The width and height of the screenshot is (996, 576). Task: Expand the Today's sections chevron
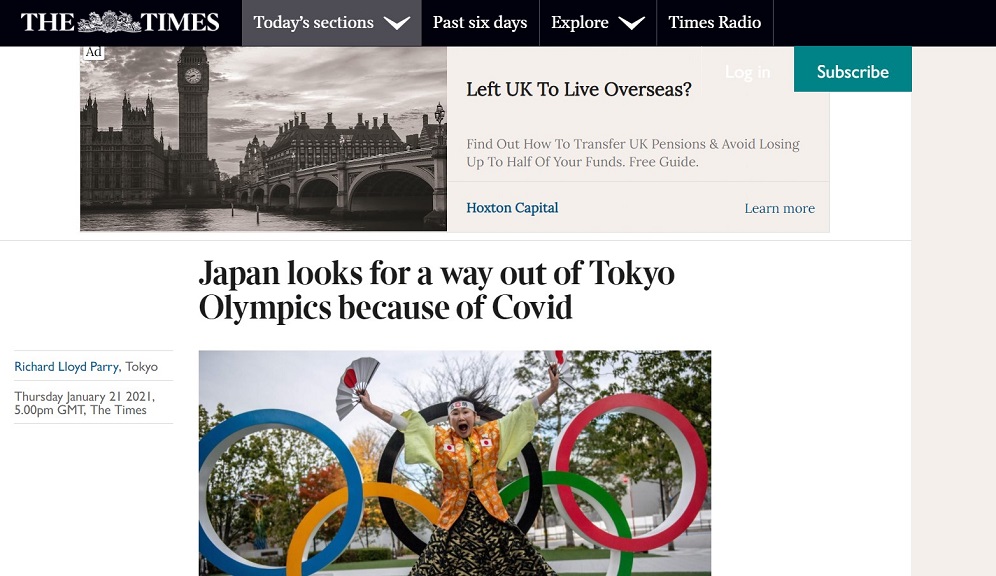397,23
